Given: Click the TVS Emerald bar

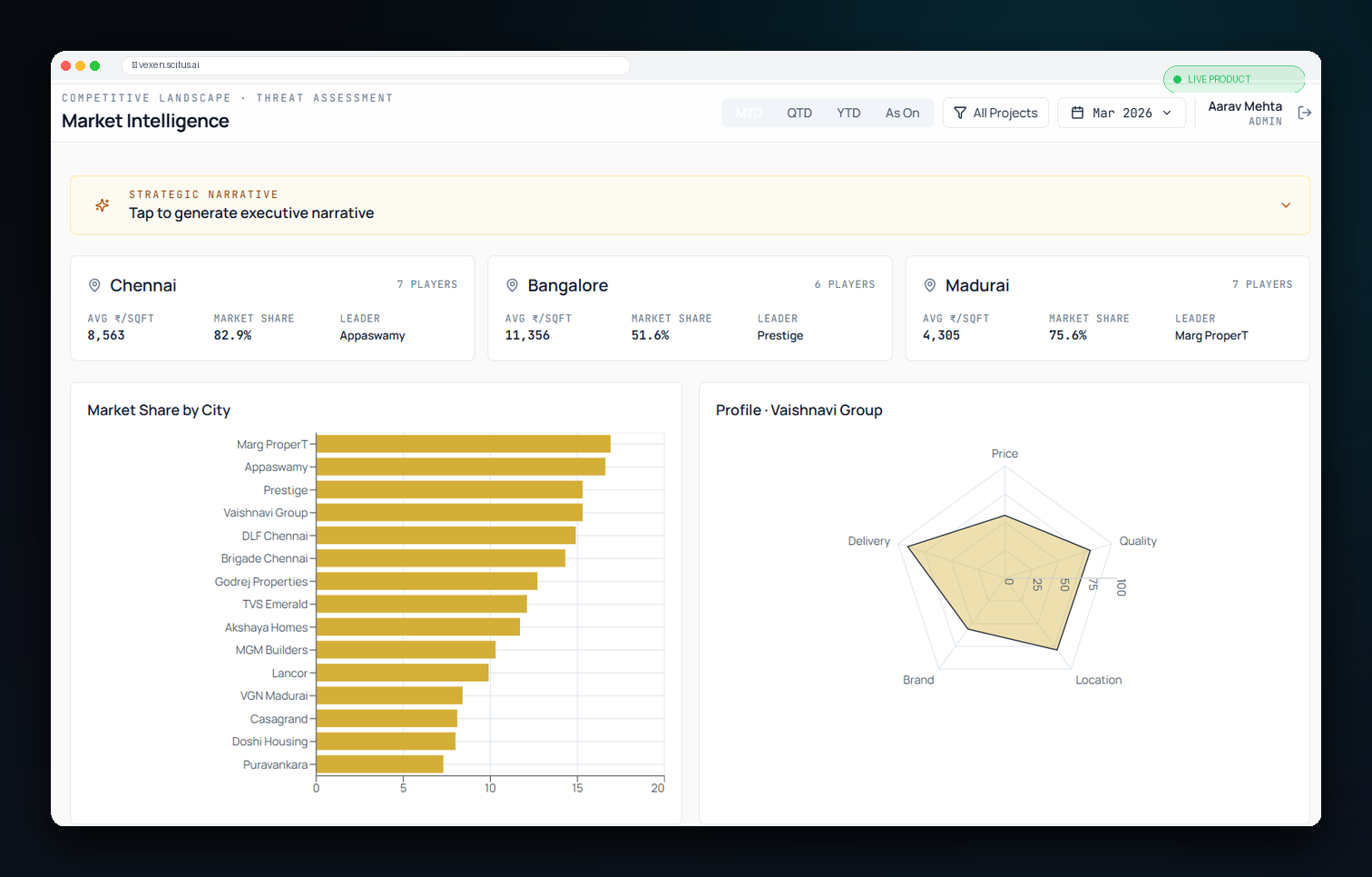Looking at the screenshot, I should [x=422, y=604].
